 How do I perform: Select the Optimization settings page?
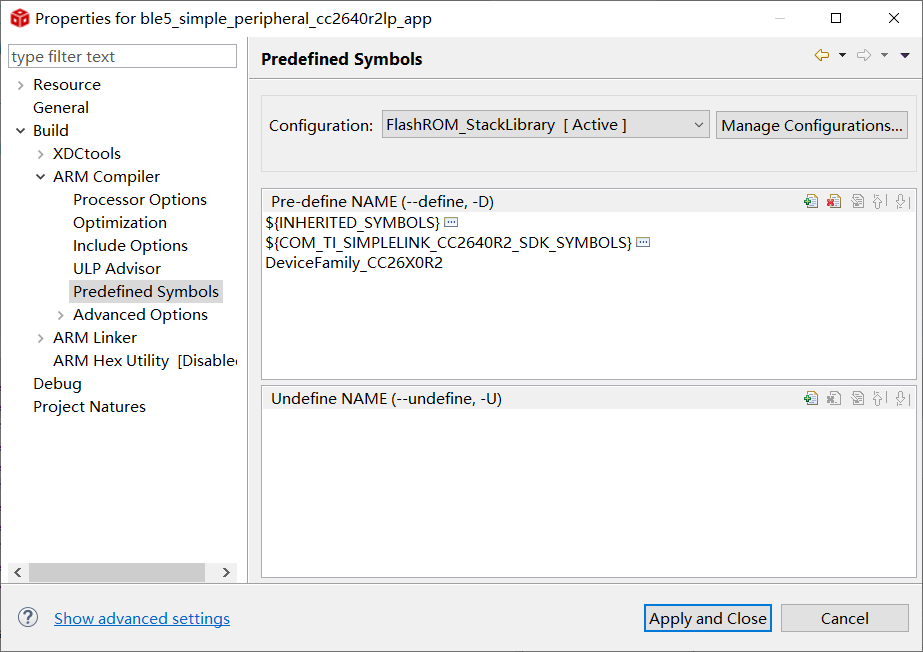pyautogui.click(x=120, y=223)
